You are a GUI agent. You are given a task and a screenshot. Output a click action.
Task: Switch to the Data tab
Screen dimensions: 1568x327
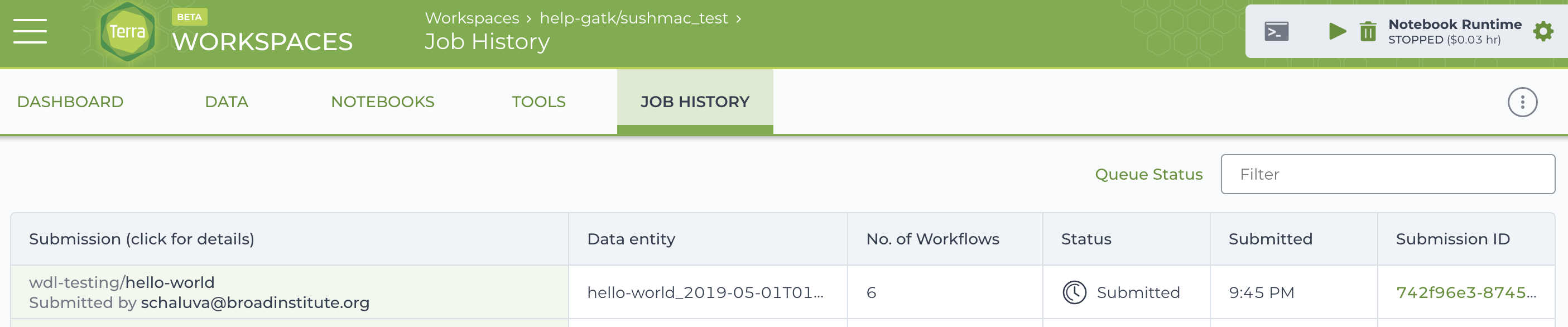point(227,102)
